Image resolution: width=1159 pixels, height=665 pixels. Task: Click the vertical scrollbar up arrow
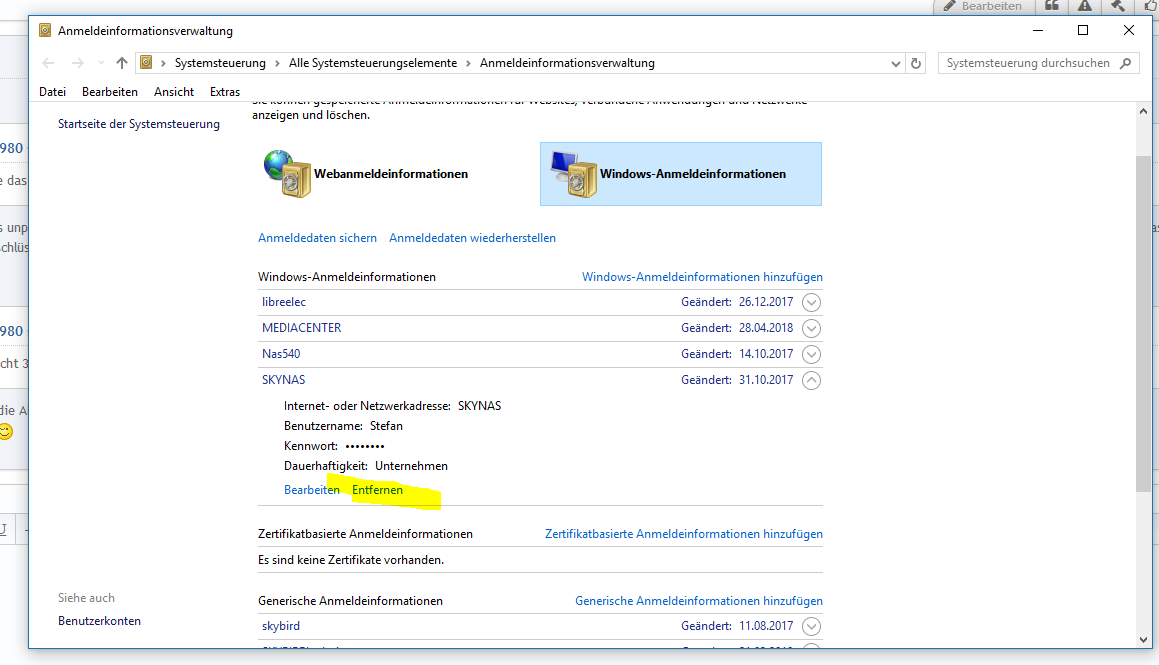pyautogui.click(x=1143, y=112)
